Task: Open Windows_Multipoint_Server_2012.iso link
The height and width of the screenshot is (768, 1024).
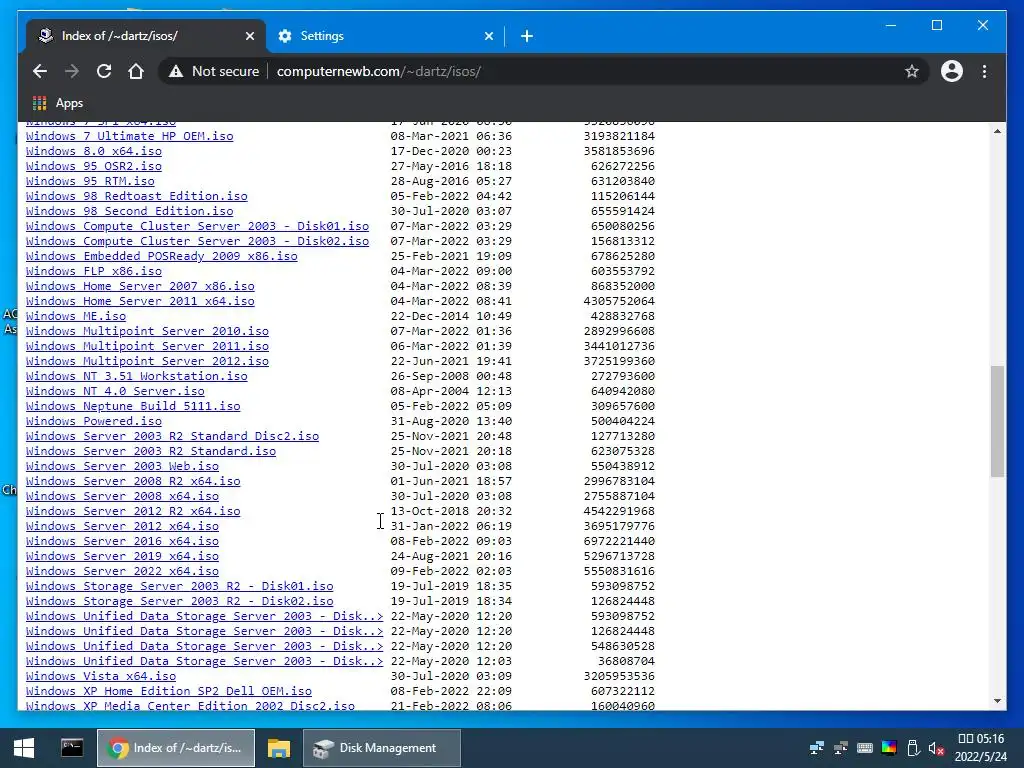Action: [148, 361]
